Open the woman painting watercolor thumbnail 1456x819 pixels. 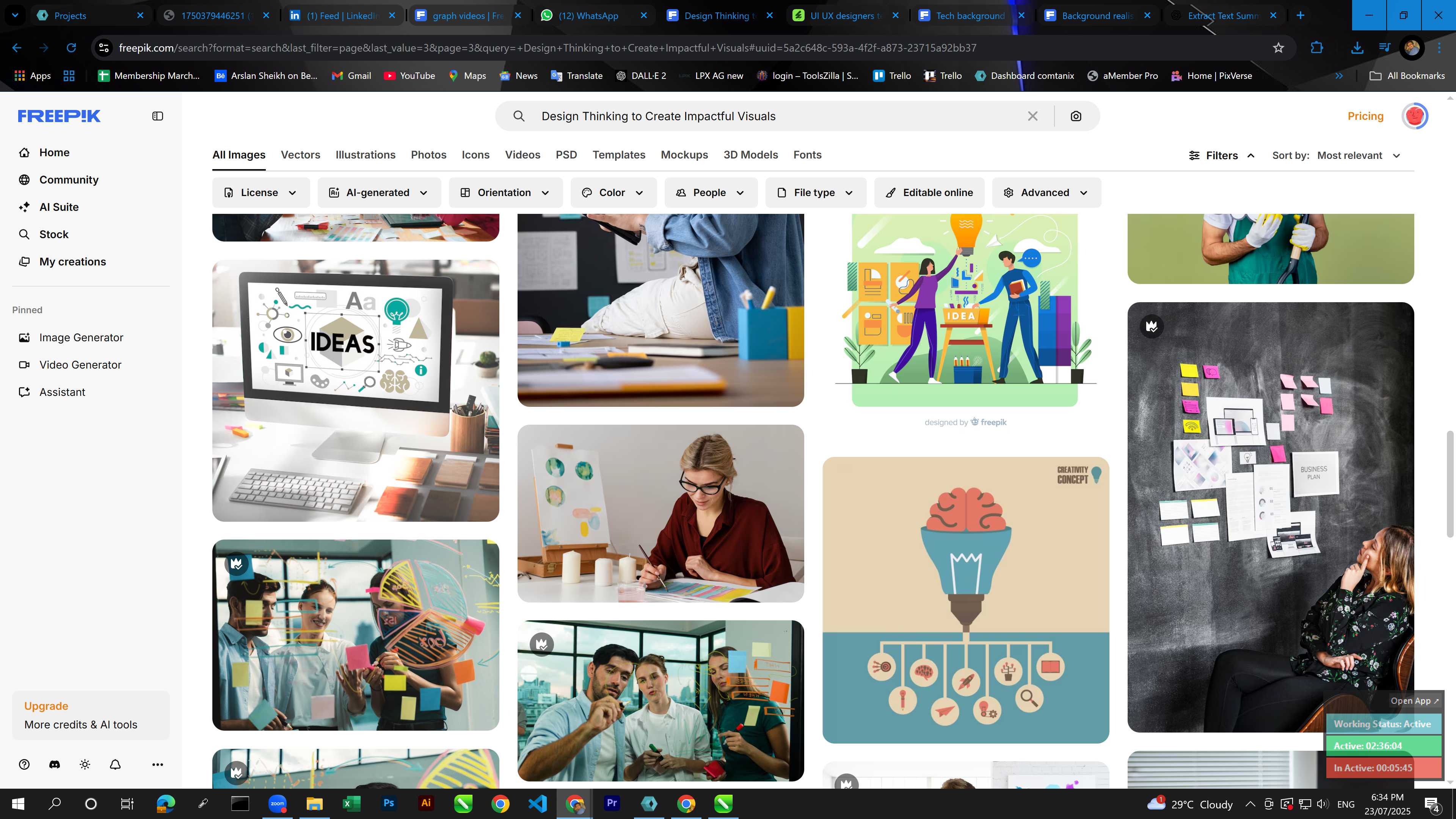tap(661, 513)
